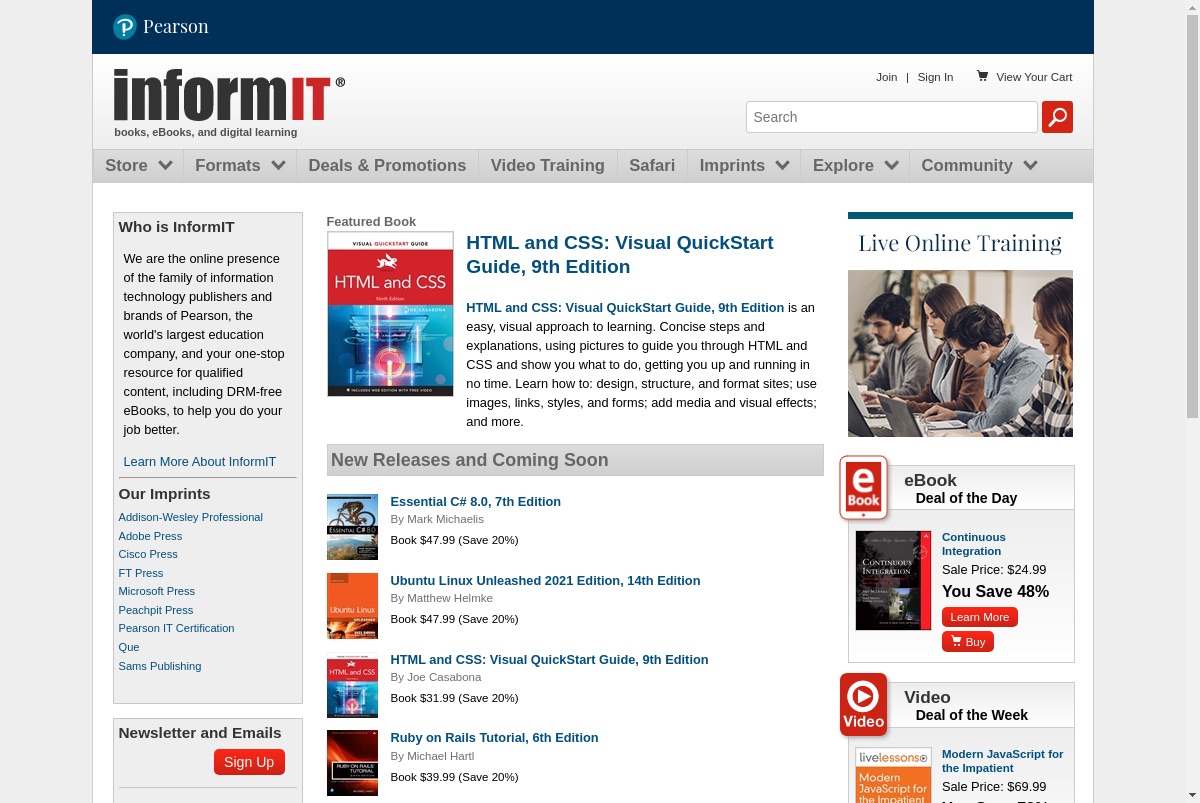Screen dimensions: 1200x803
Task: Go to Video Training section
Action: click(x=548, y=166)
